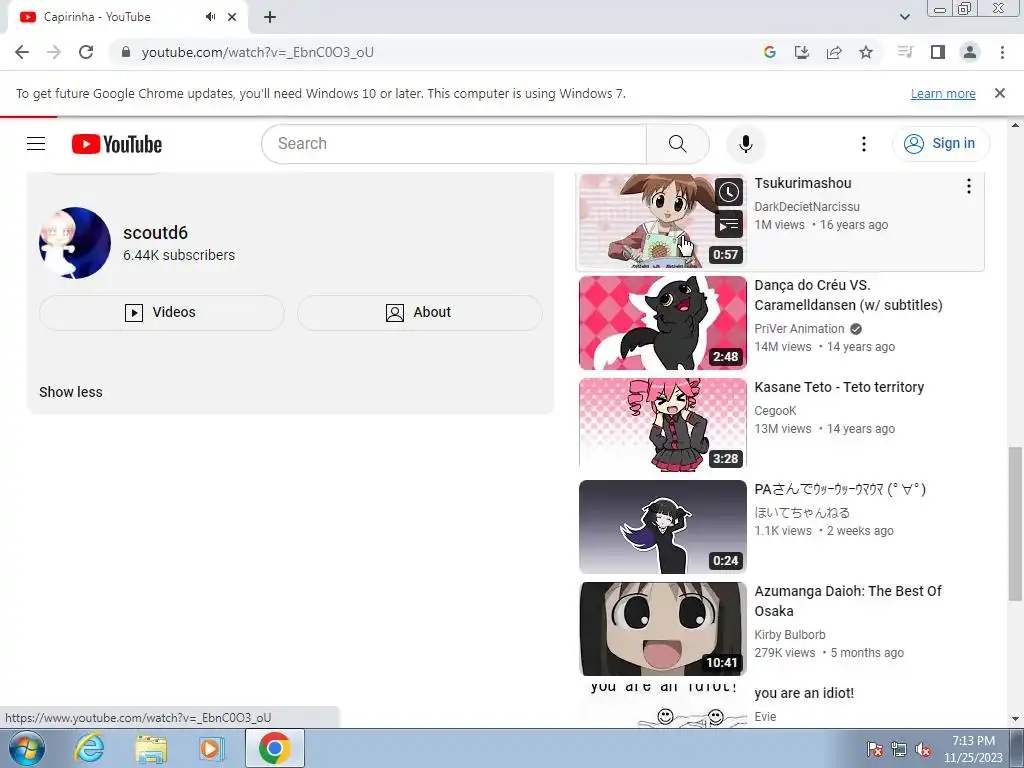Open media controls in Chrome toolbar

pos(905,52)
